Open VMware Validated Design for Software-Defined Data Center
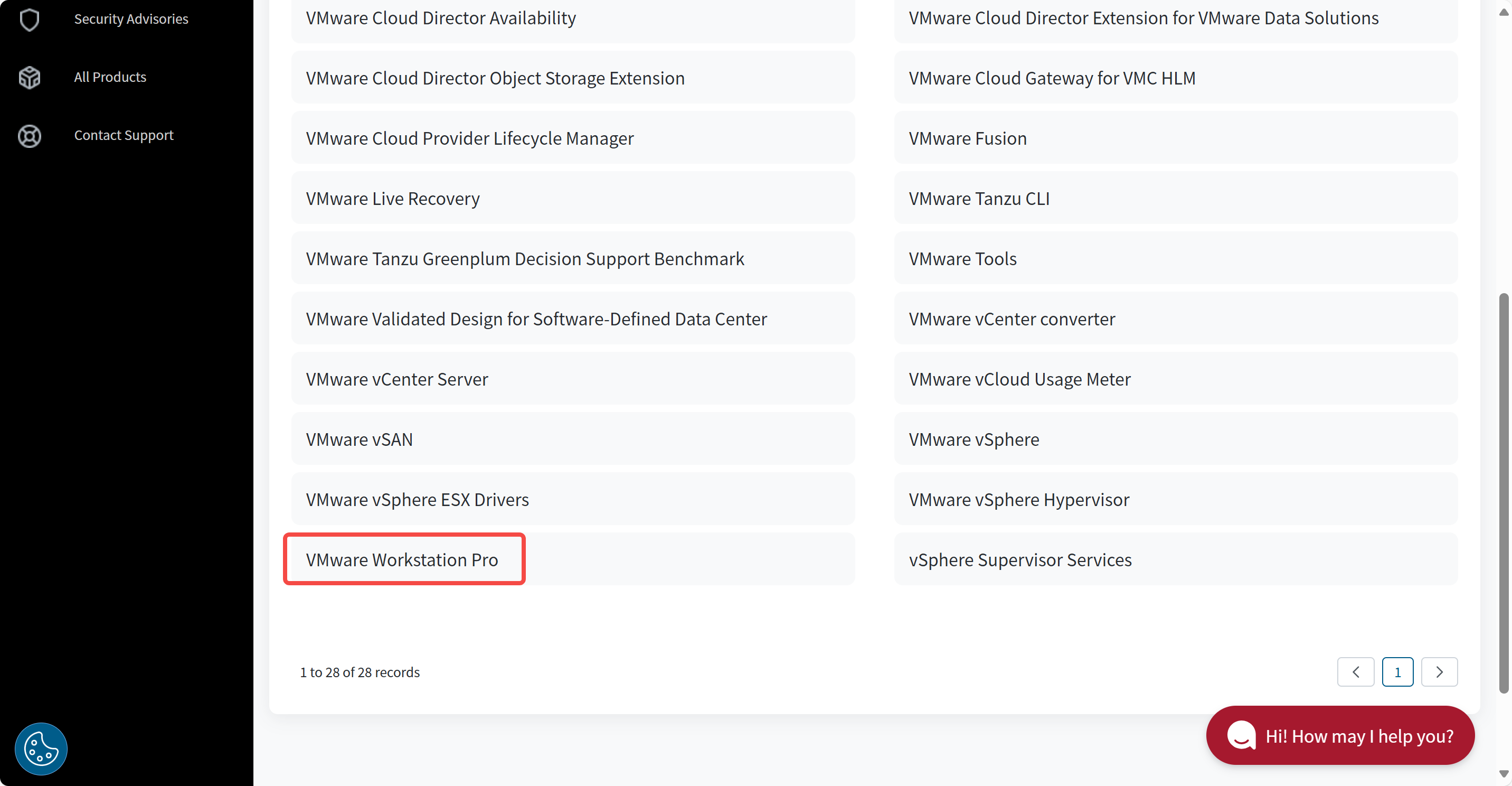This screenshot has width=1512, height=786. [573, 319]
